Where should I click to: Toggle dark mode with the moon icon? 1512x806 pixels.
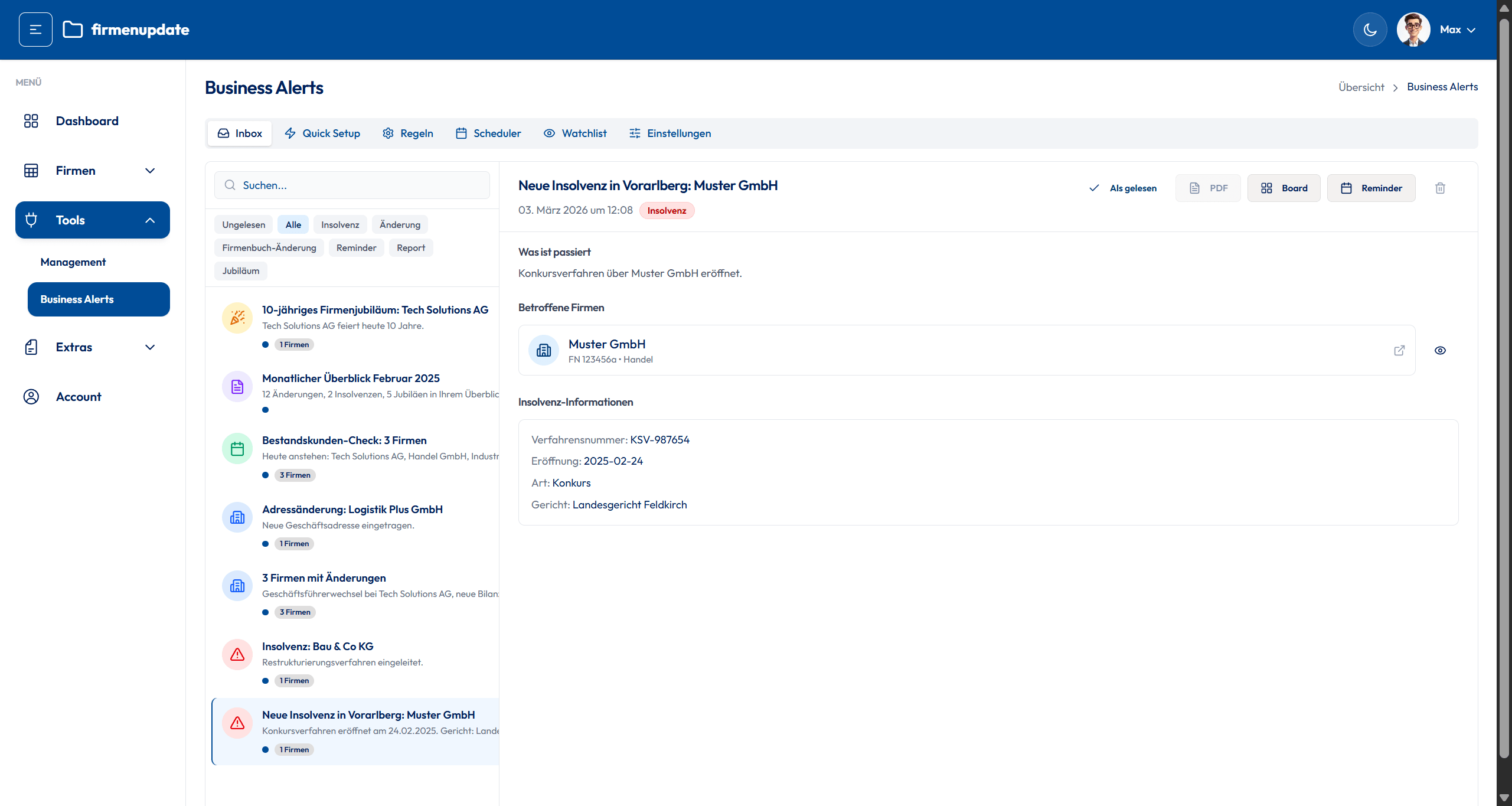pyautogui.click(x=1370, y=29)
